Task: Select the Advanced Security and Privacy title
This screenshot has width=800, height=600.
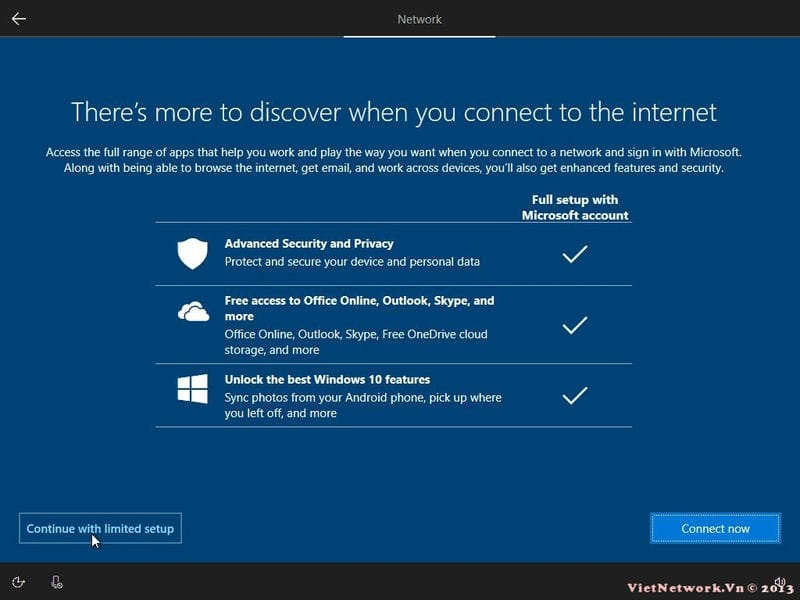Action: click(309, 243)
